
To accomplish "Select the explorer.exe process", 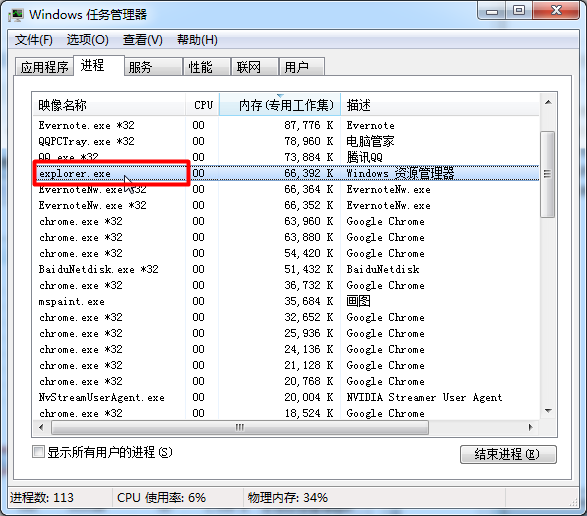I will coord(286,173).
